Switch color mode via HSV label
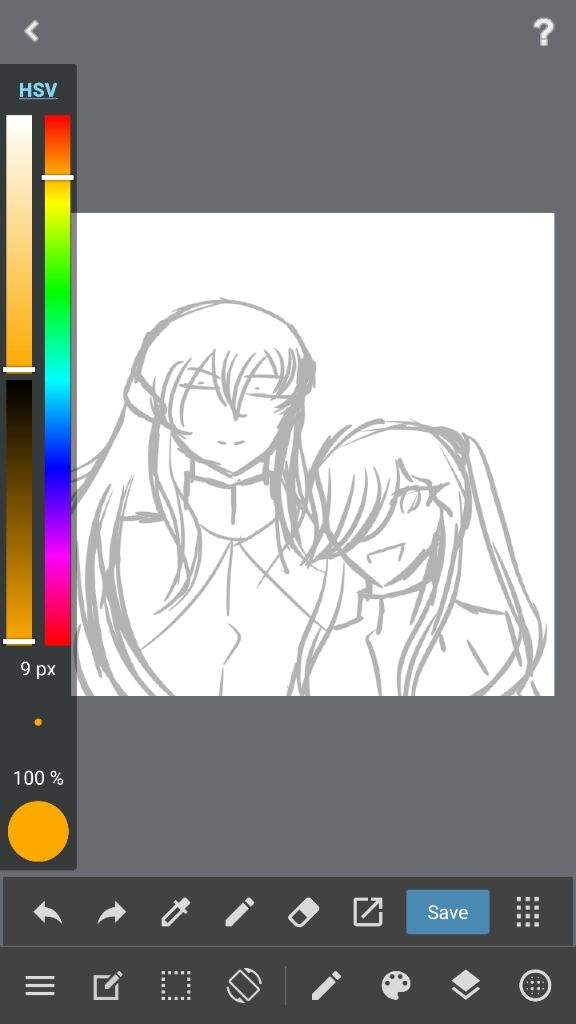This screenshot has width=576, height=1024. click(x=38, y=90)
